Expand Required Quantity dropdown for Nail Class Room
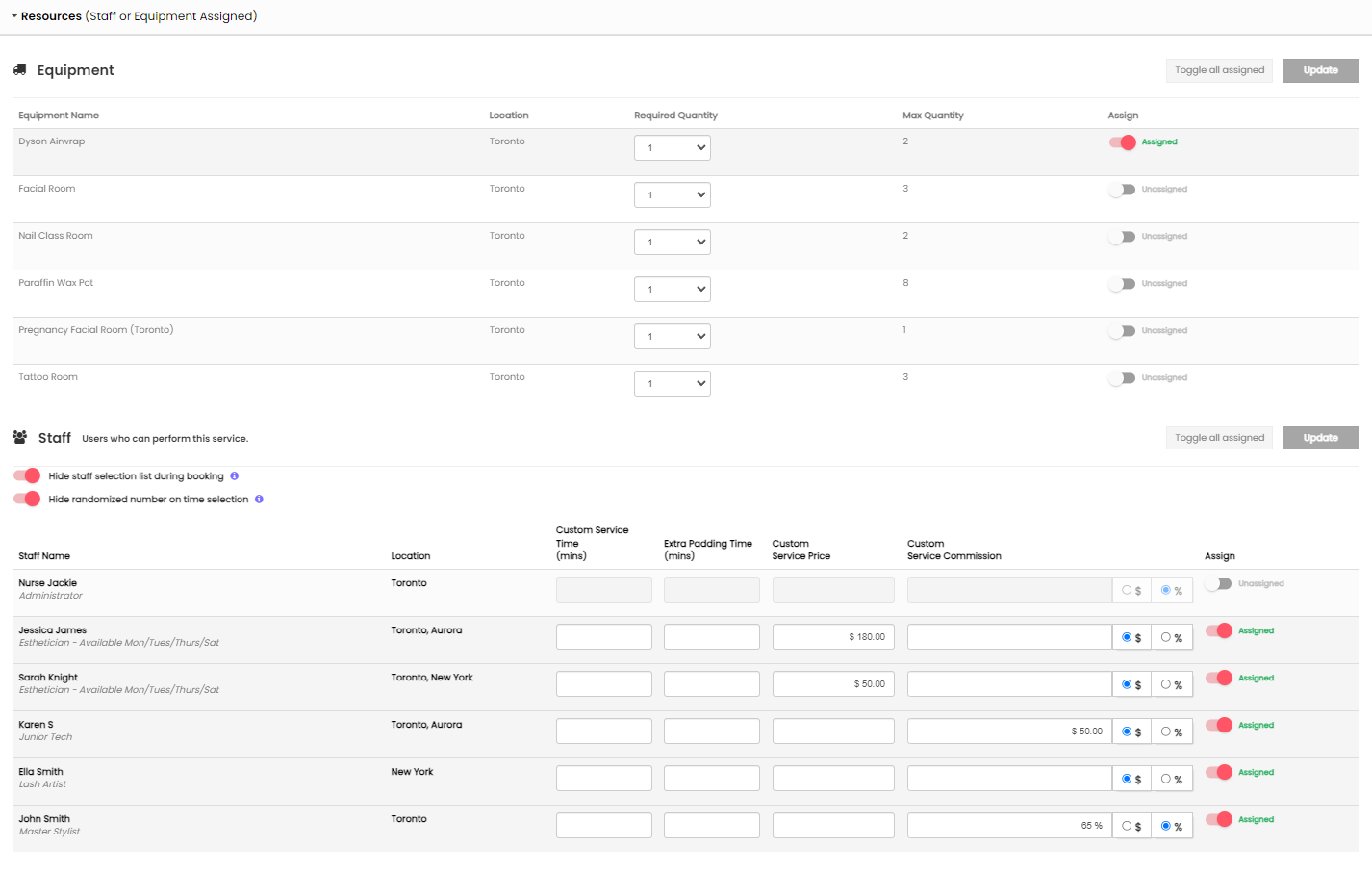Viewport: 1372px width, 873px height. [x=672, y=243]
